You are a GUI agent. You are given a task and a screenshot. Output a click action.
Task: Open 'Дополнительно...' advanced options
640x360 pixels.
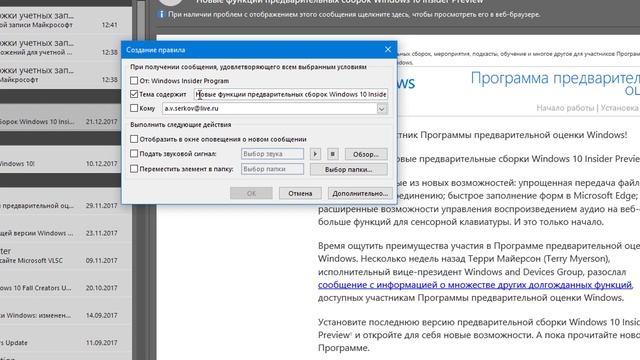(x=360, y=193)
